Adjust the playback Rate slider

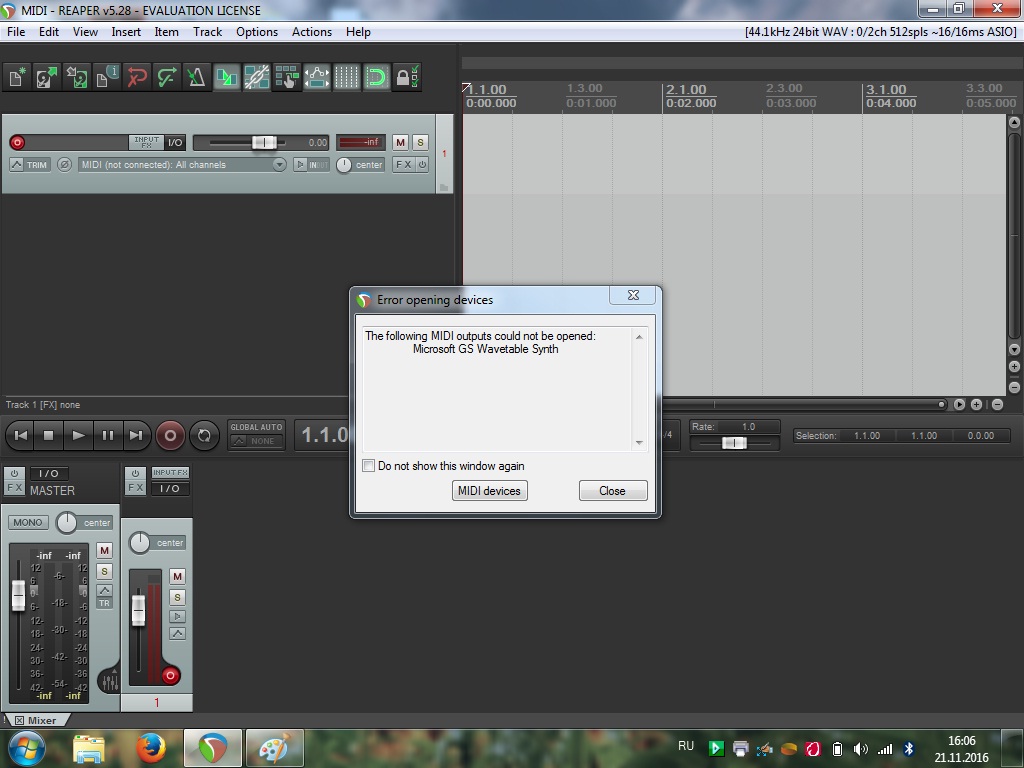(734, 443)
